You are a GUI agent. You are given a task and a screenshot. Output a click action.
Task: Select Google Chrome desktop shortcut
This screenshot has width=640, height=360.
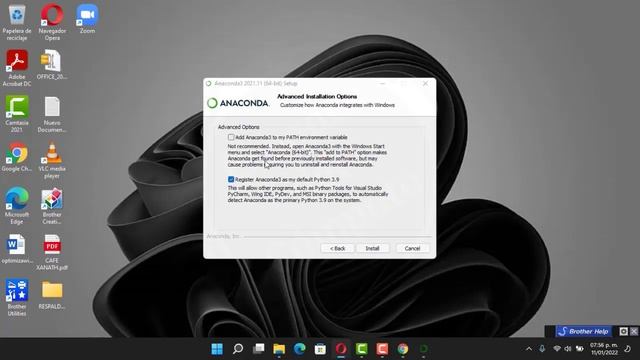point(17,157)
